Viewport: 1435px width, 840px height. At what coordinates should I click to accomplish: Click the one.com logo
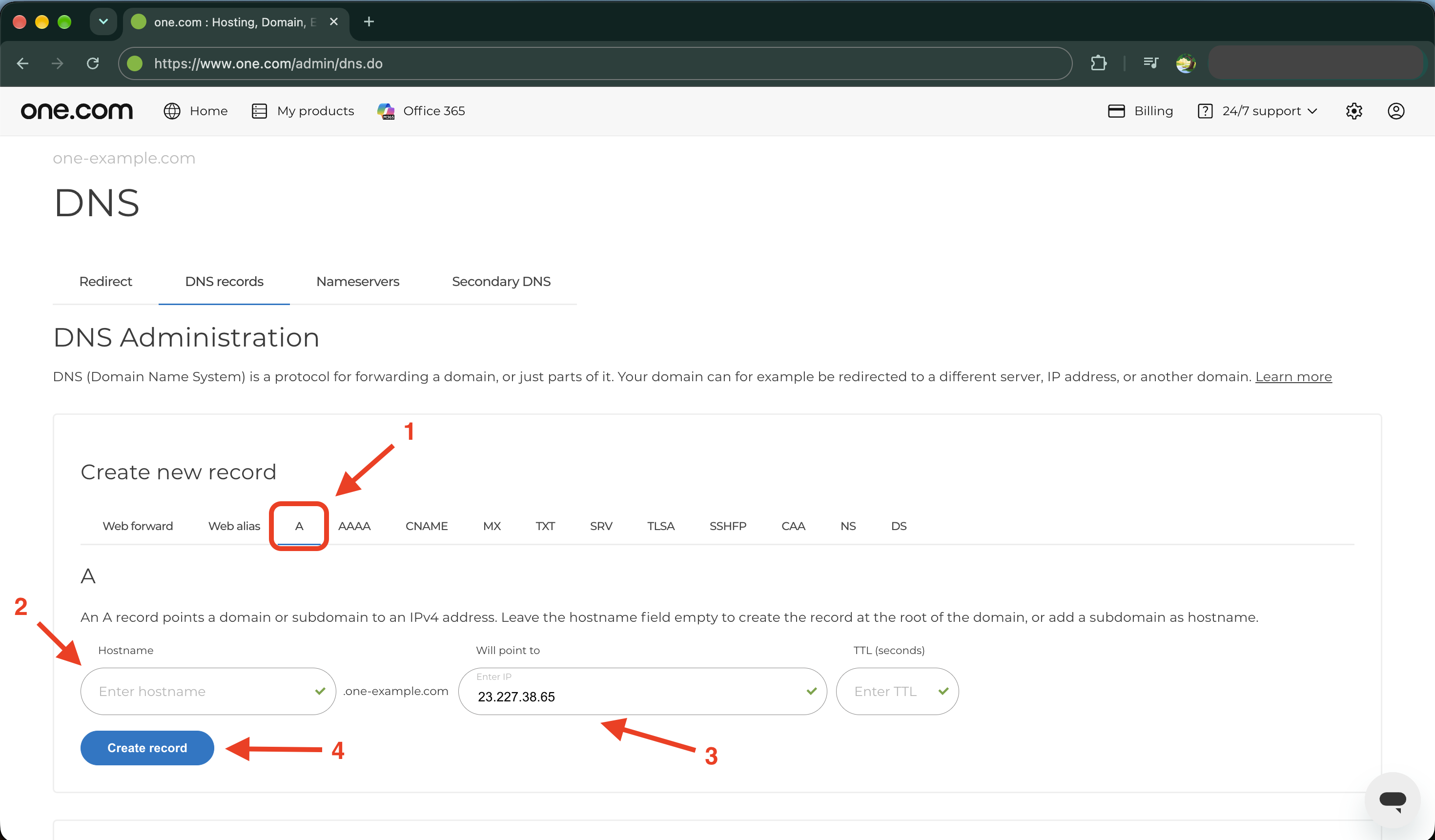click(x=77, y=110)
